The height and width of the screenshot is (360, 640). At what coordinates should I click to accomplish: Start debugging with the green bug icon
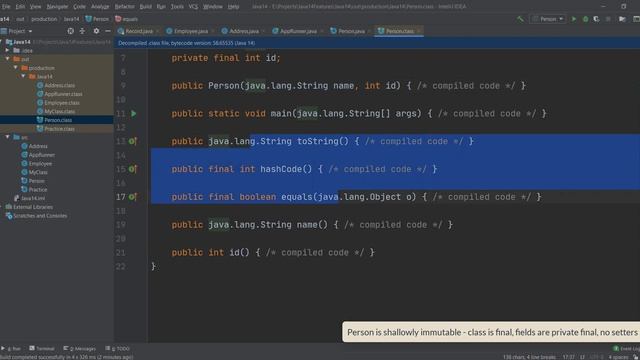click(x=585, y=19)
